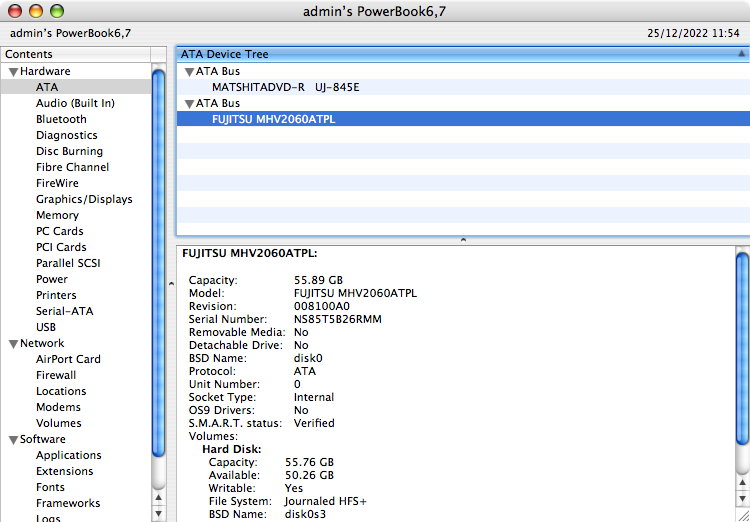
Task: Click the sidebar scrollbar thumb
Action: (158, 262)
